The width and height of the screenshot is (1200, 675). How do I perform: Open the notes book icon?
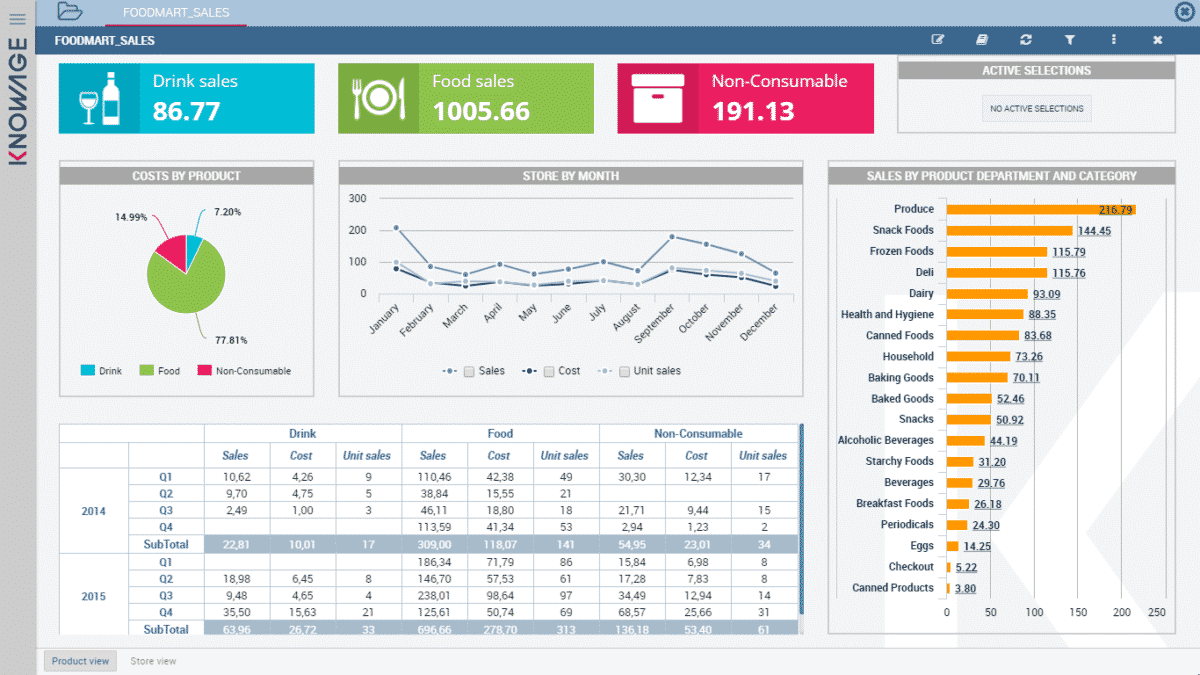(982, 40)
